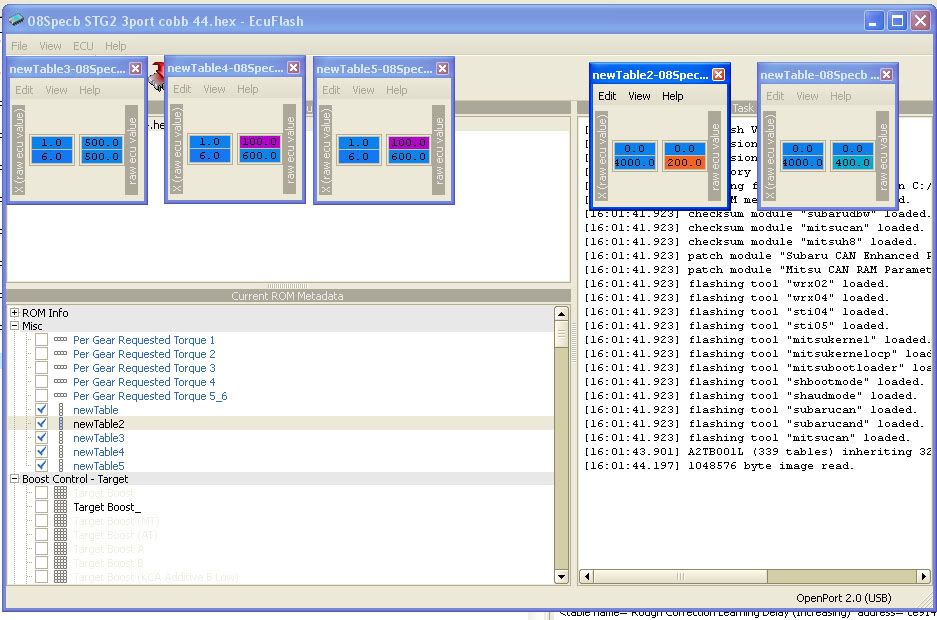This screenshot has width=937, height=620.
Task: Click the Current ROM Metadata panel header
Action: 287,296
